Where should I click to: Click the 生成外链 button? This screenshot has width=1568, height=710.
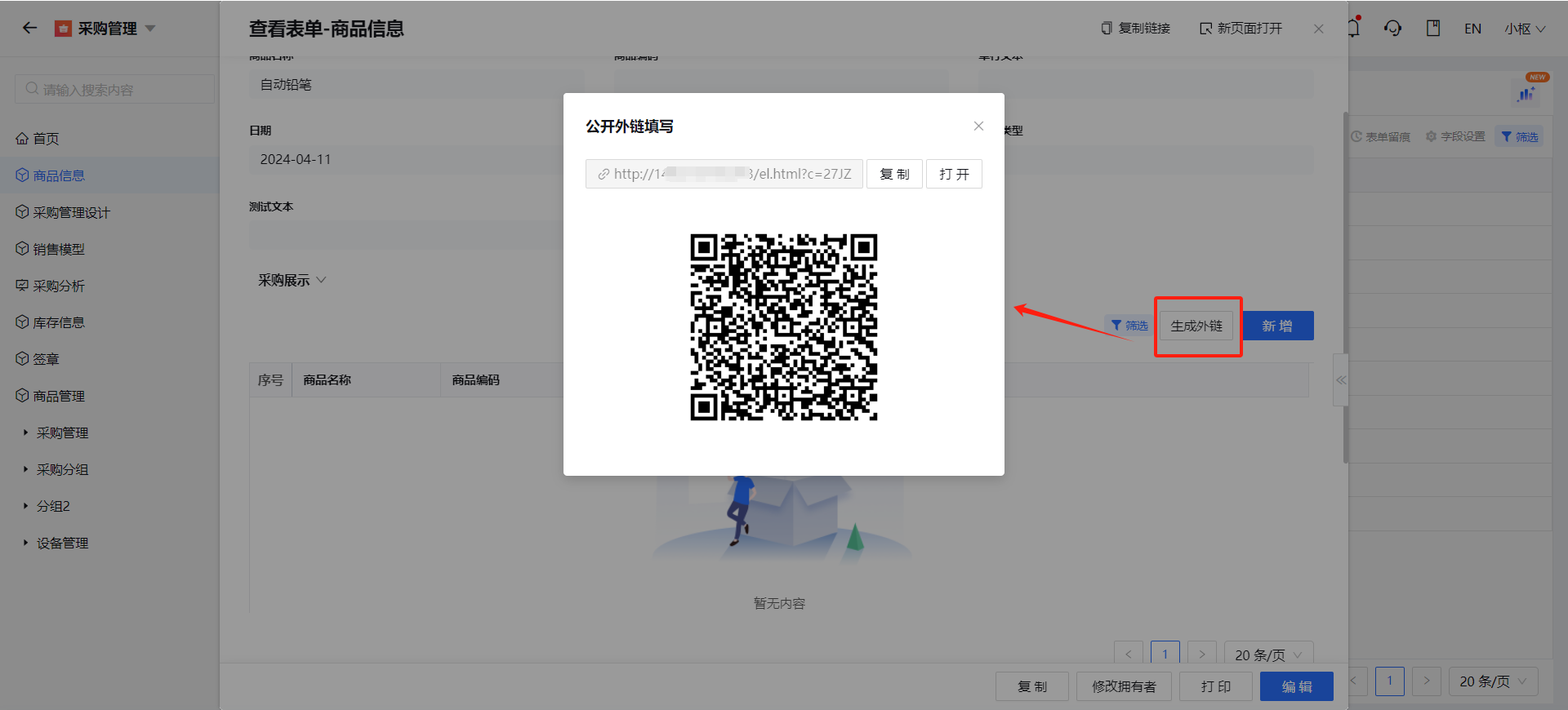(x=1196, y=326)
